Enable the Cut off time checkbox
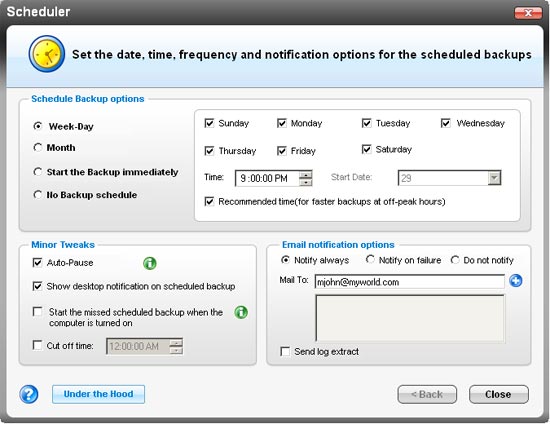Viewport: 550px width, 424px height. point(37,345)
